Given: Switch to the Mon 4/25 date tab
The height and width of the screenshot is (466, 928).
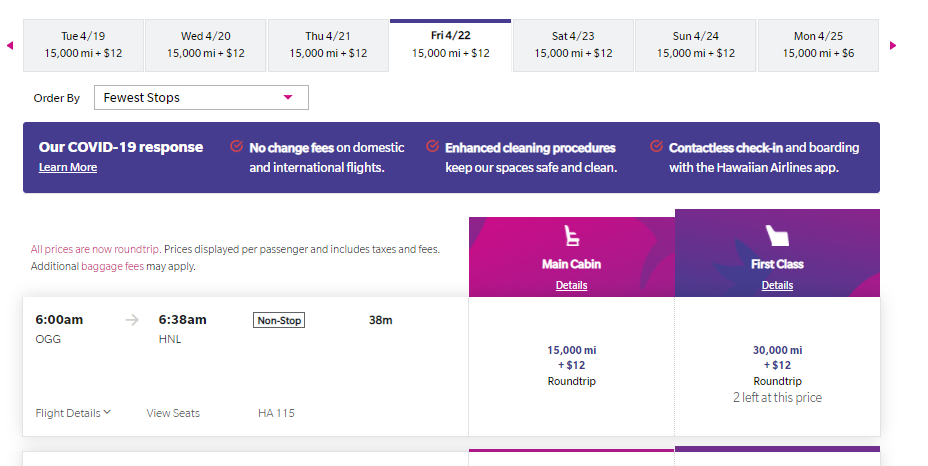Looking at the screenshot, I should pyautogui.click(x=818, y=45).
